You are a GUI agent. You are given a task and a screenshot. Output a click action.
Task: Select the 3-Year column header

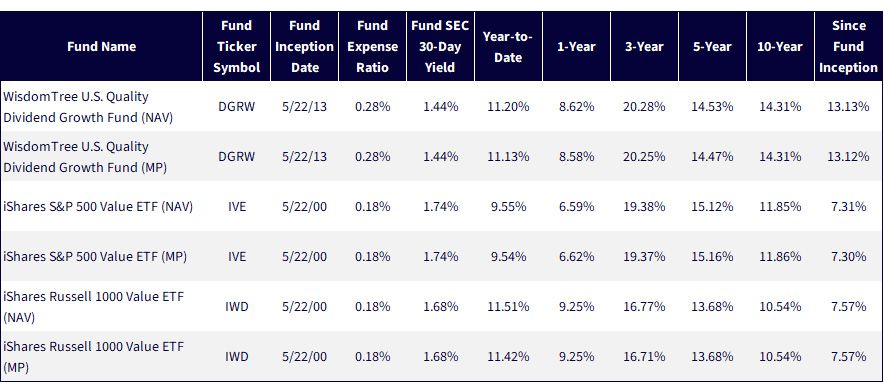[x=644, y=47]
